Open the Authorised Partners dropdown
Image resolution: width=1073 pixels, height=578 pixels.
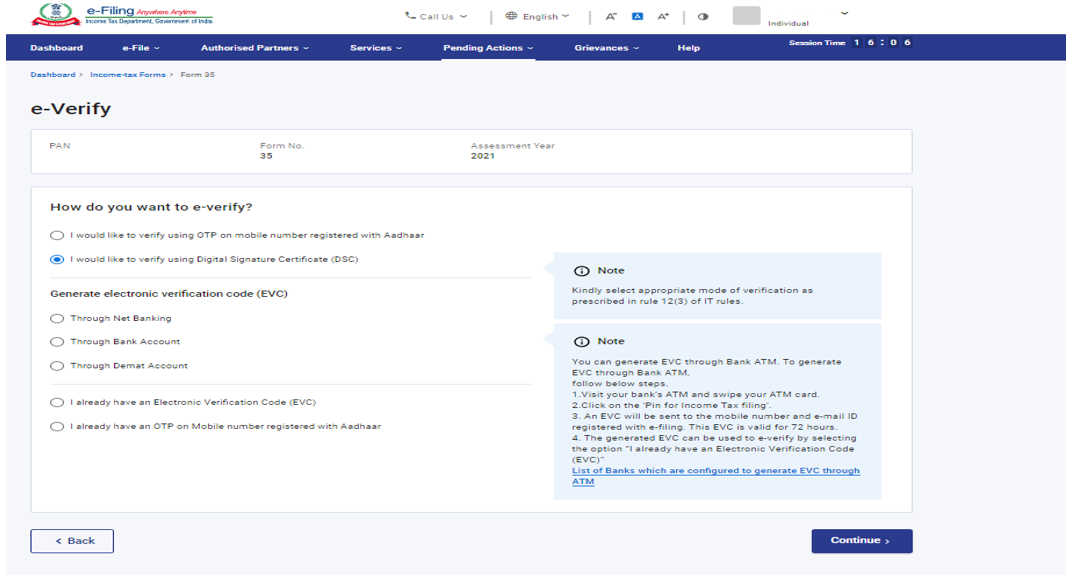point(255,48)
